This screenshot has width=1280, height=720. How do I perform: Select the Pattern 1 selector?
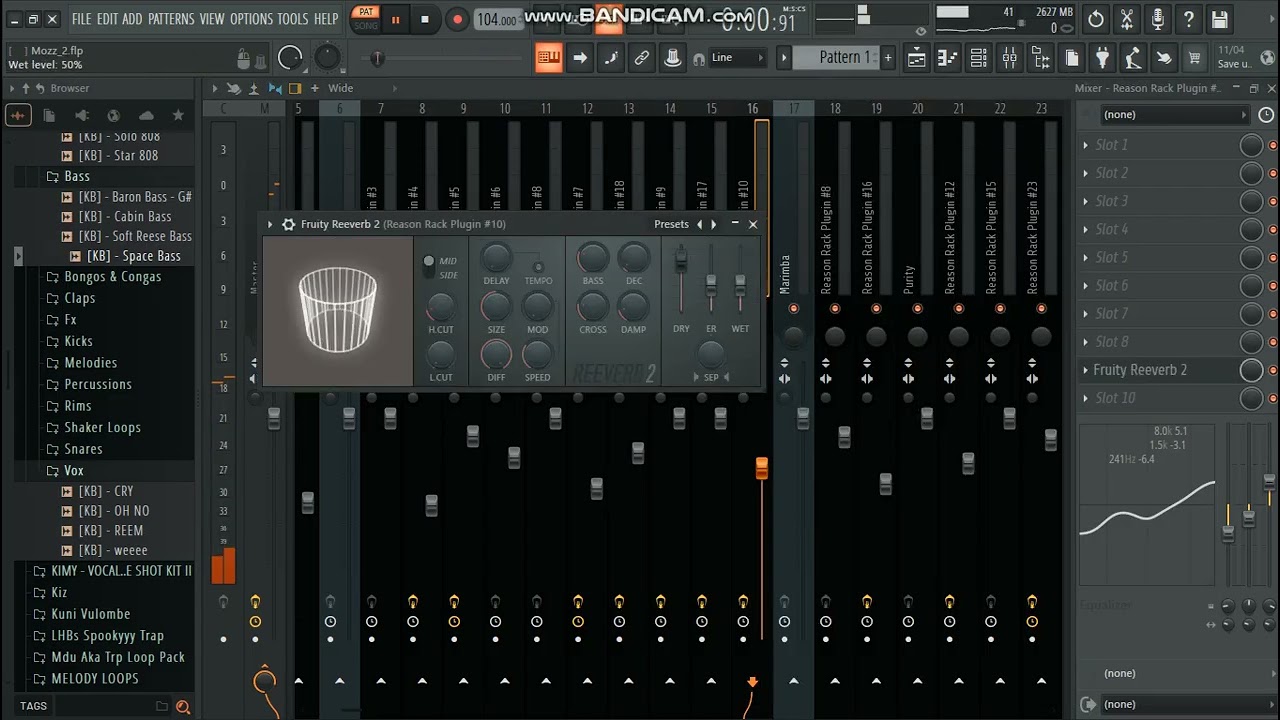coord(837,58)
